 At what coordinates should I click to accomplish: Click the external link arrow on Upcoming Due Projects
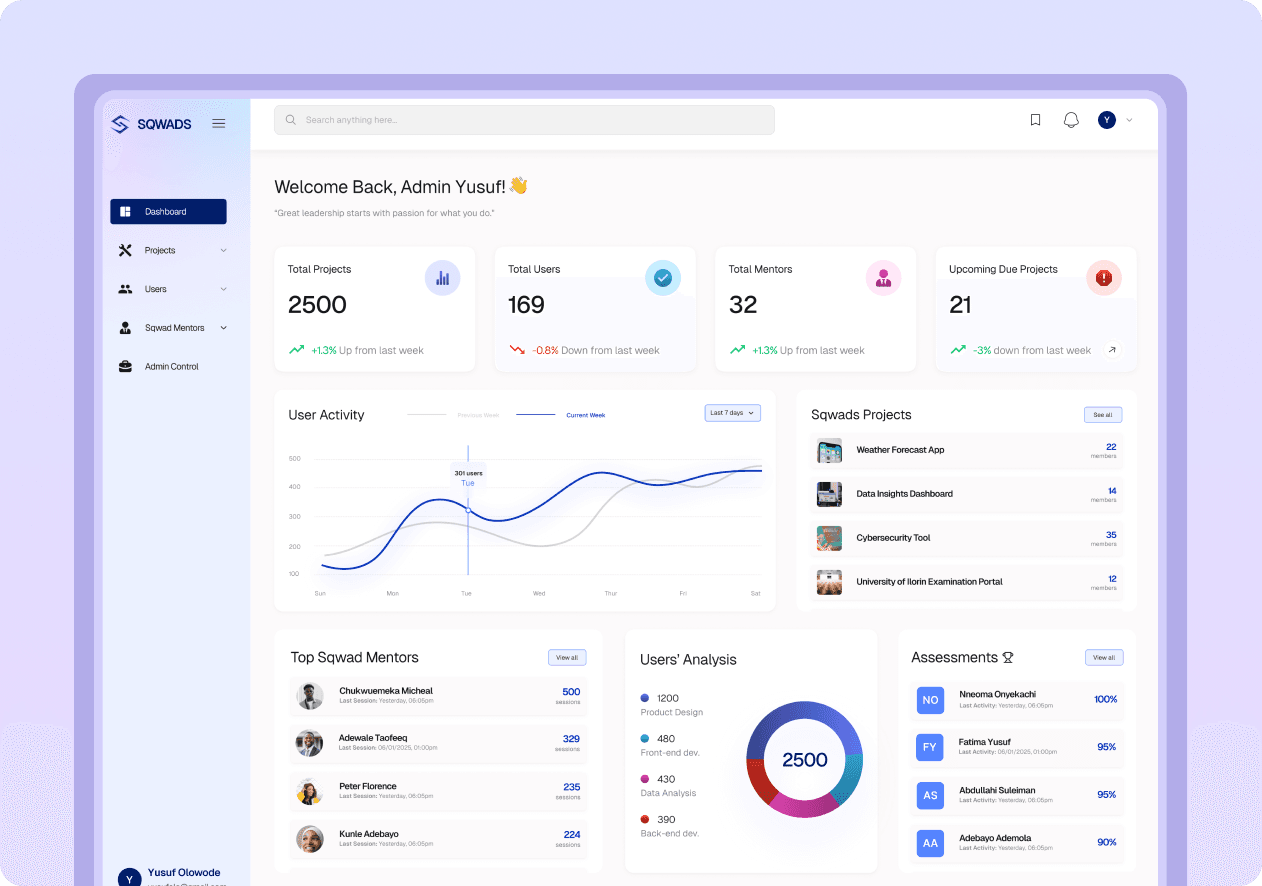point(1110,350)
